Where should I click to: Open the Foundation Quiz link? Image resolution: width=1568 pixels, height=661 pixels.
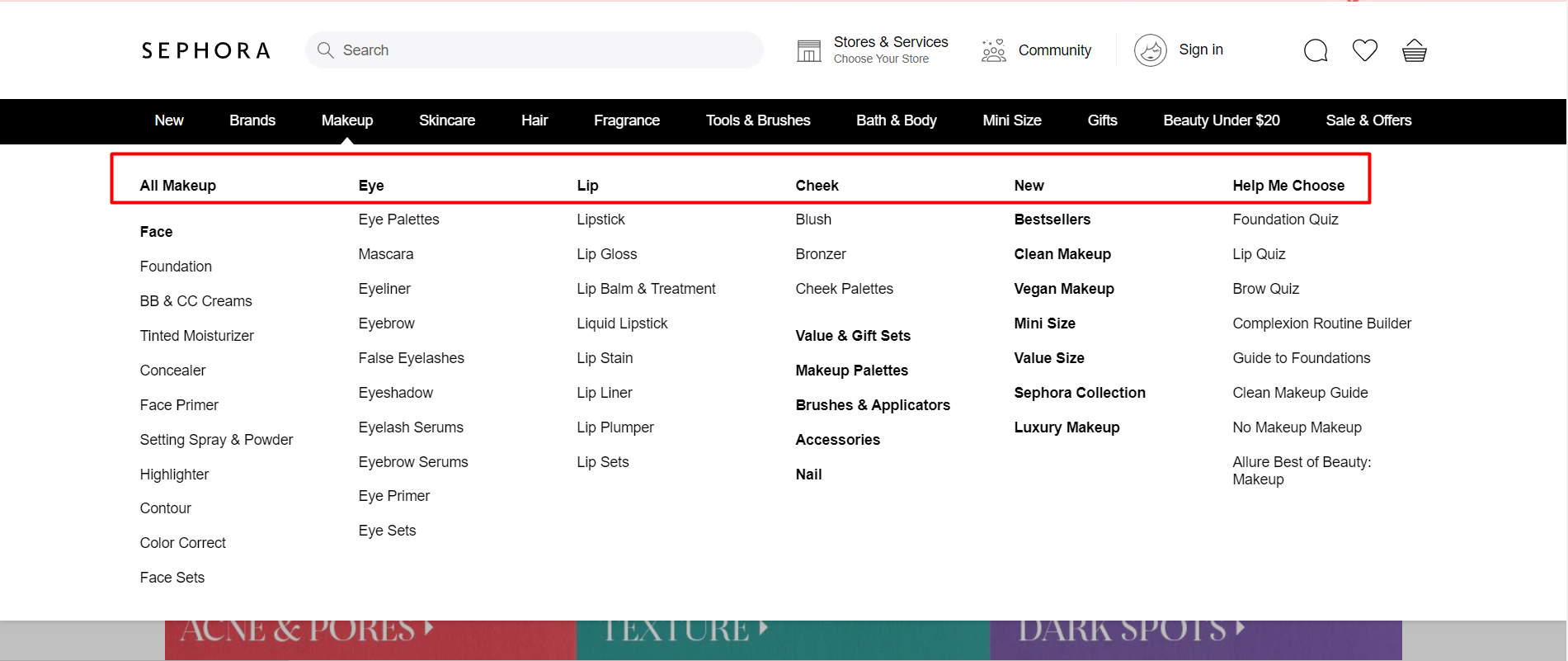coord(1284,220)
